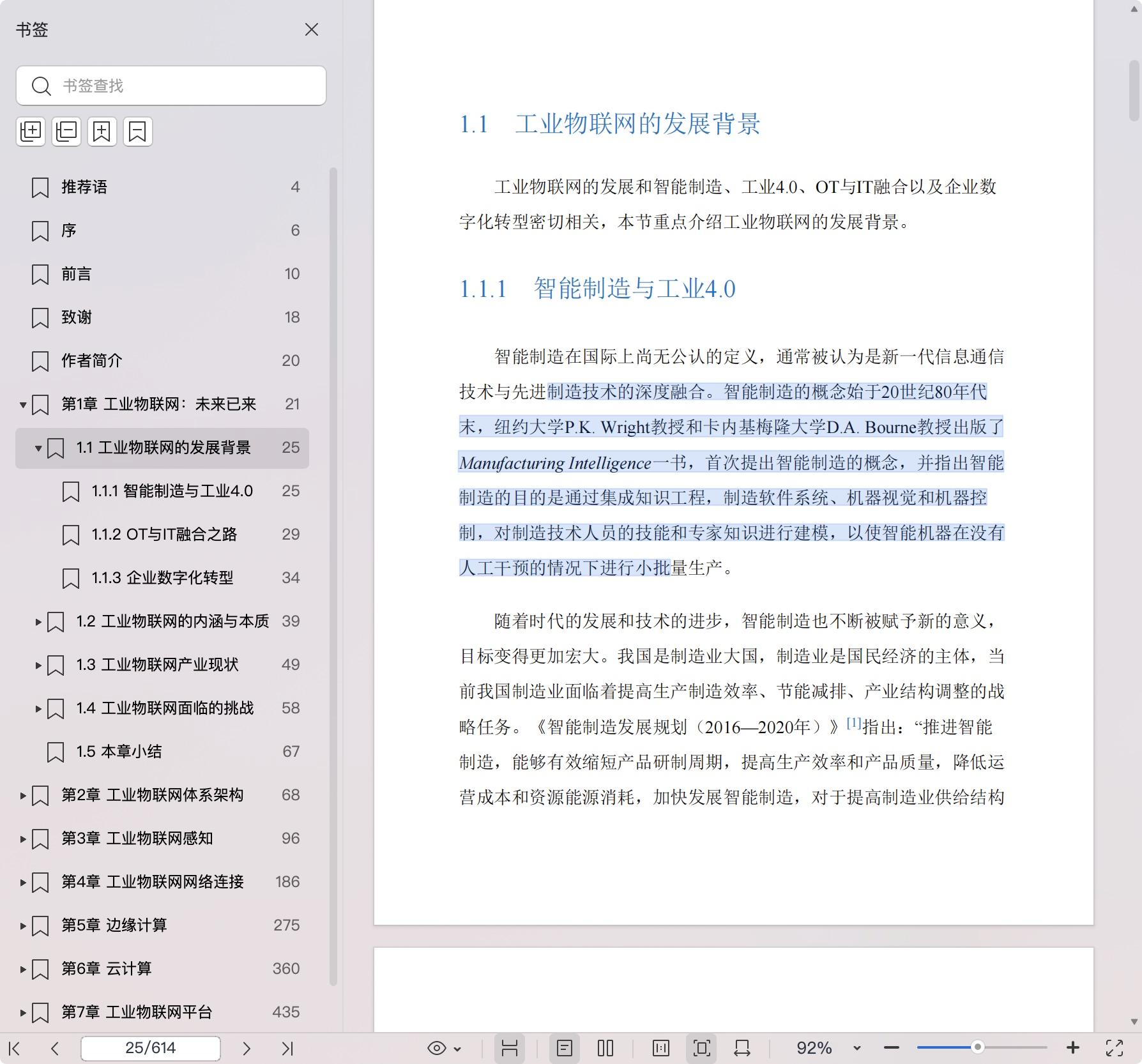This screenshot has width=1142, height=1064.
Task: Click the document vertical scrollbar thumb
Action: point(1134,91)
